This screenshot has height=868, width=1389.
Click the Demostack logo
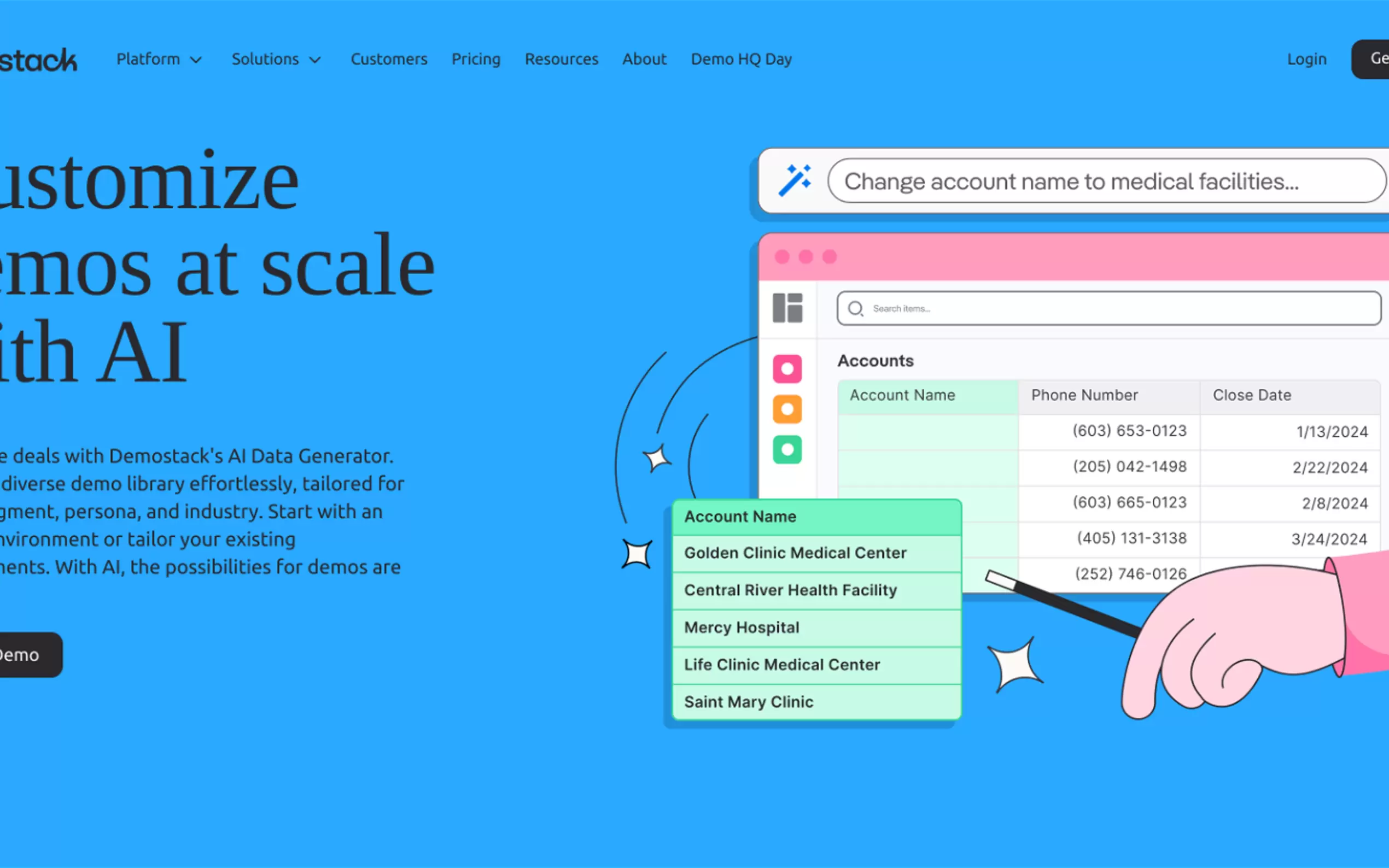click(38, 60)
